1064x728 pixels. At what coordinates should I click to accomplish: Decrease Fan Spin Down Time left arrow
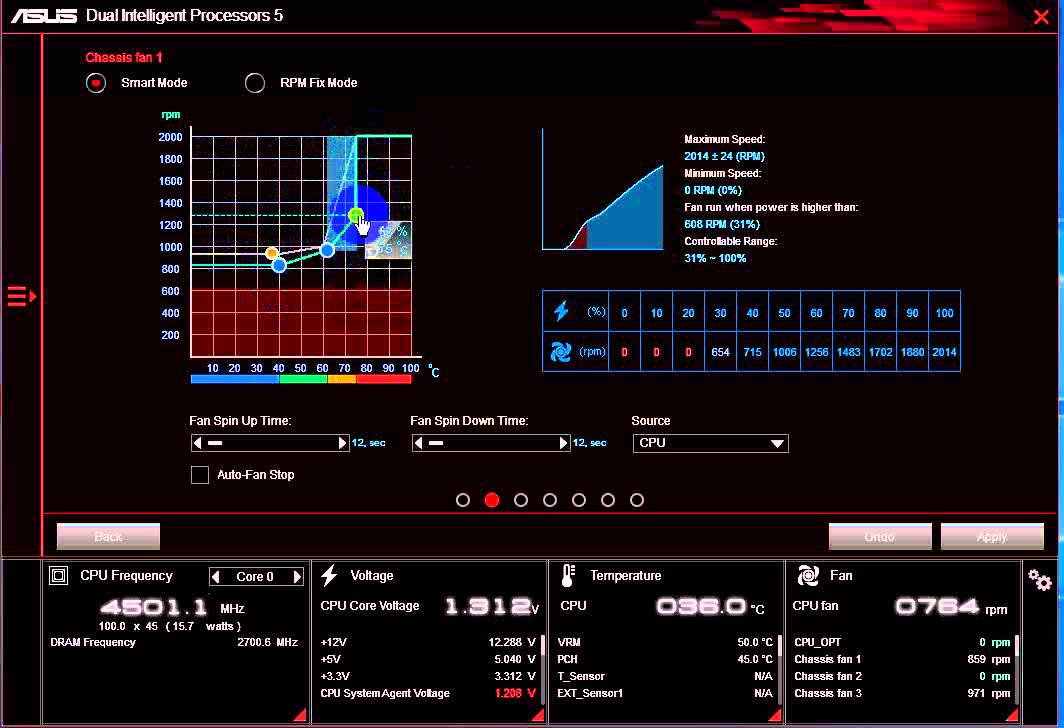[x=419, y=443]
